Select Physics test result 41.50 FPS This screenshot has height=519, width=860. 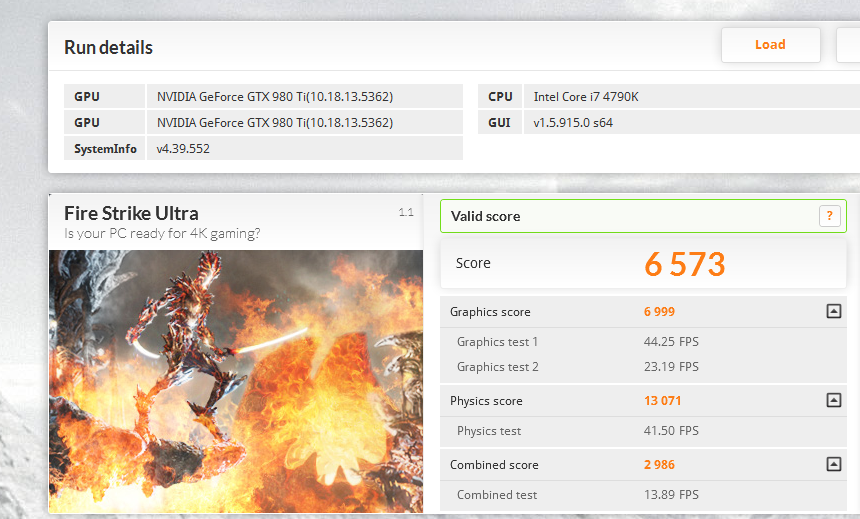pyautogui.click(x=671, y=431)
